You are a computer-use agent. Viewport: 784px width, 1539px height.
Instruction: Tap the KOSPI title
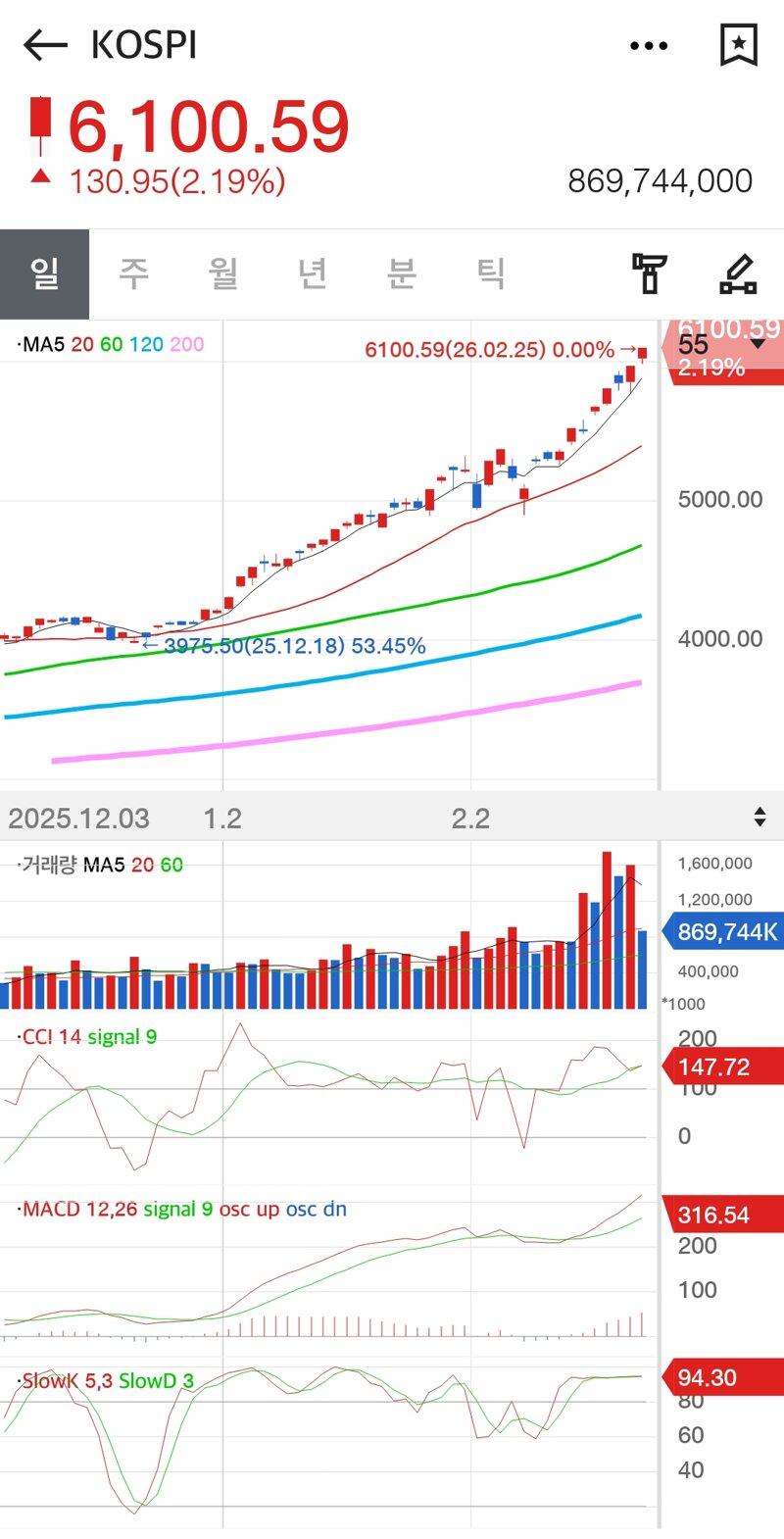(x=144, y=45)
